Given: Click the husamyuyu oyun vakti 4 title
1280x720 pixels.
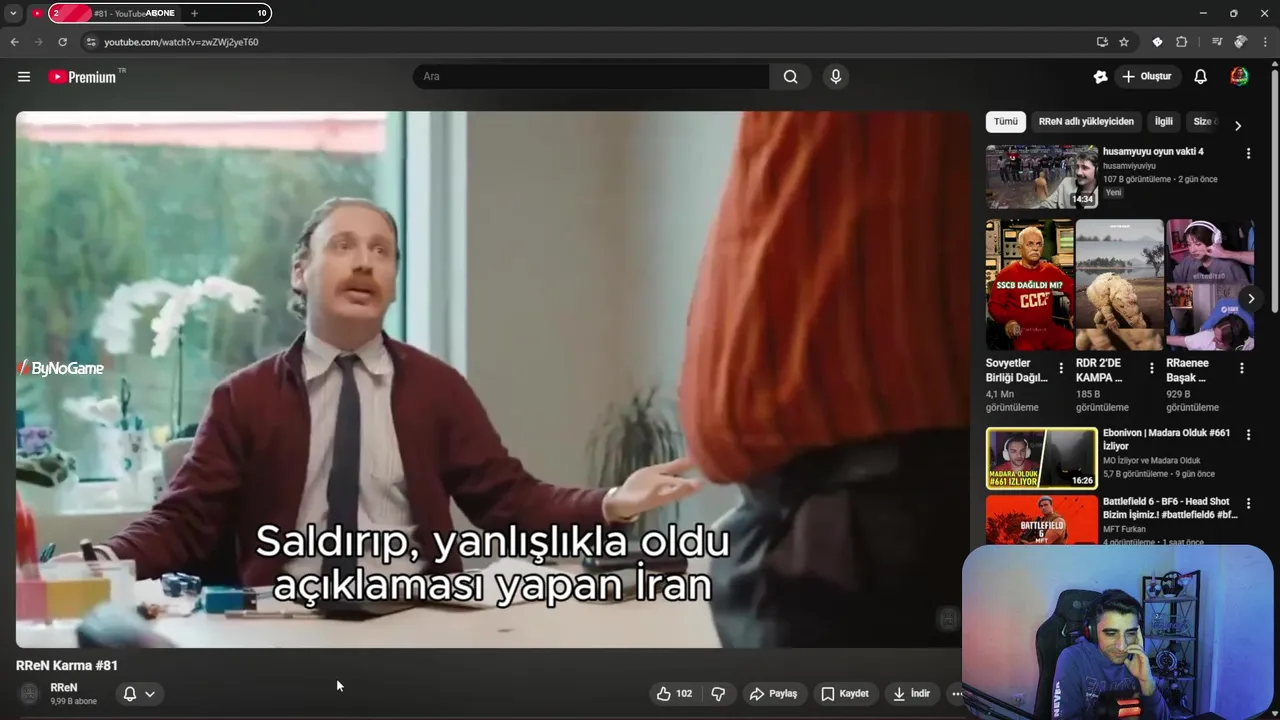Looking at the screenshot, I should (x=1153, y=152).
